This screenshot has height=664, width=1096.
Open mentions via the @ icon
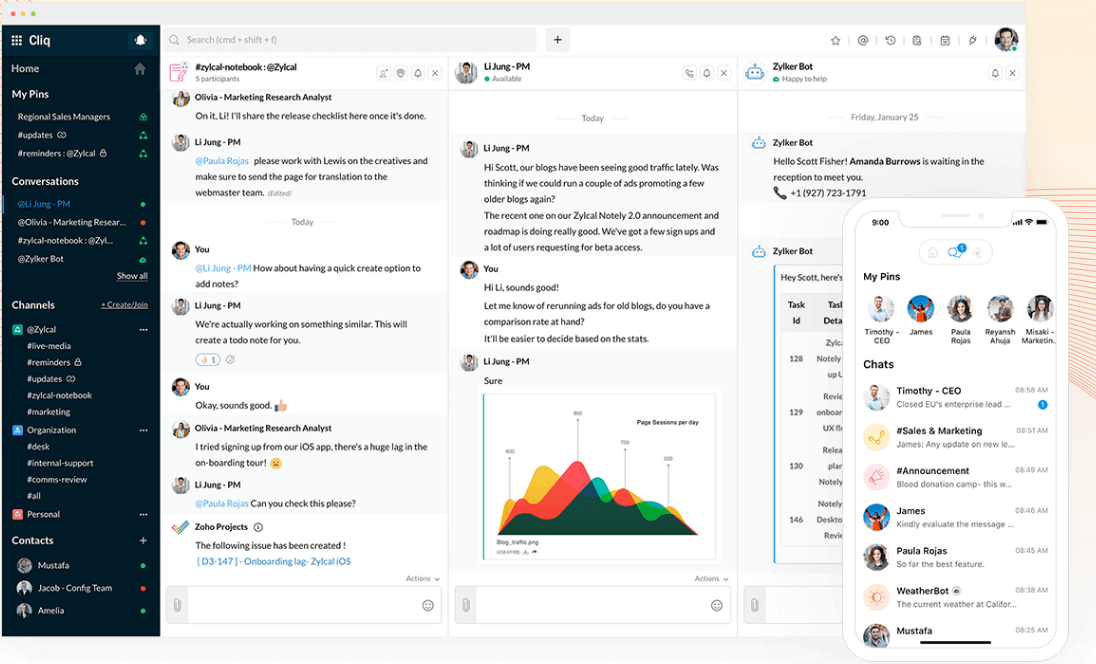coord(863,41)
